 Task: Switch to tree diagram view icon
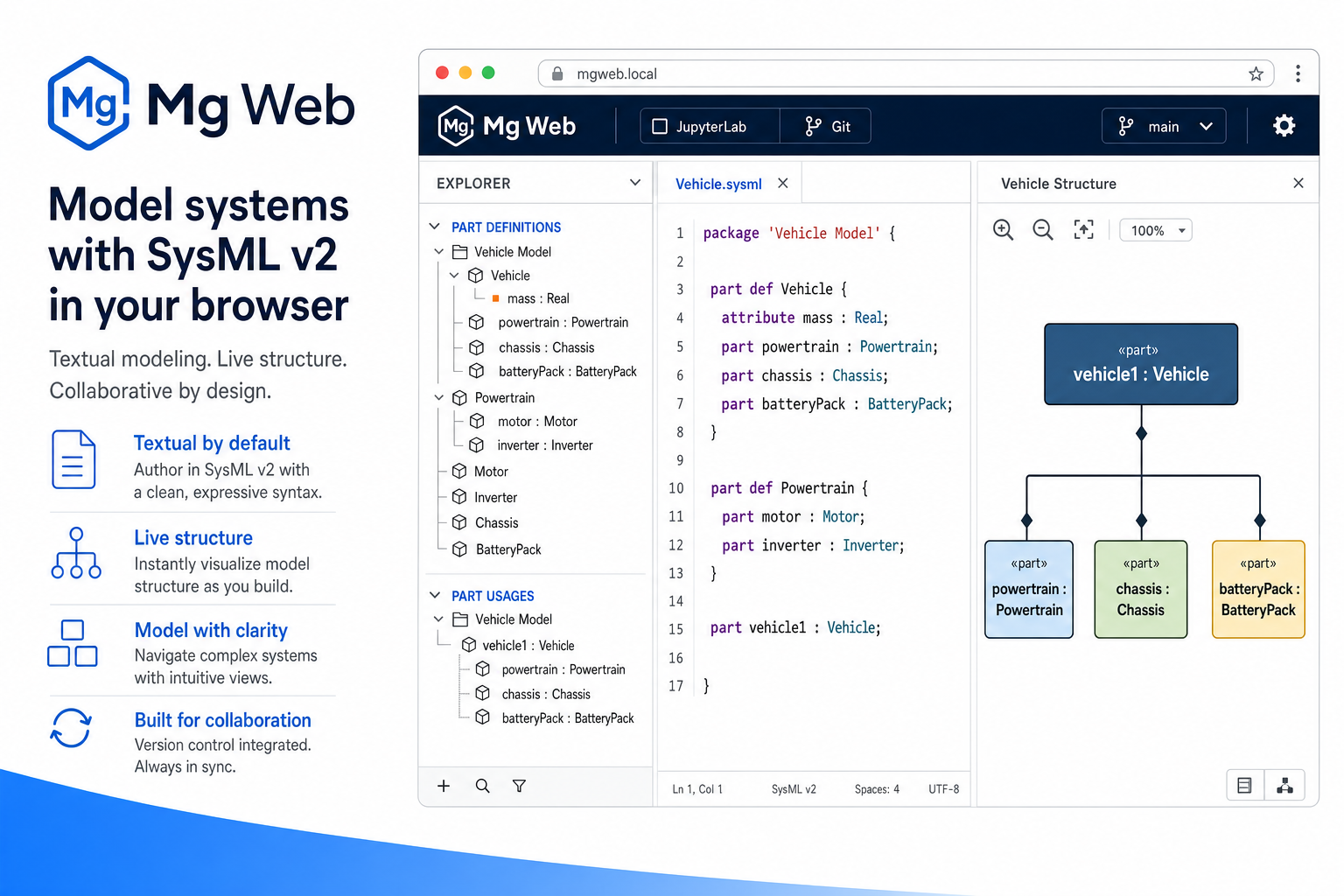click(1284, 786)
